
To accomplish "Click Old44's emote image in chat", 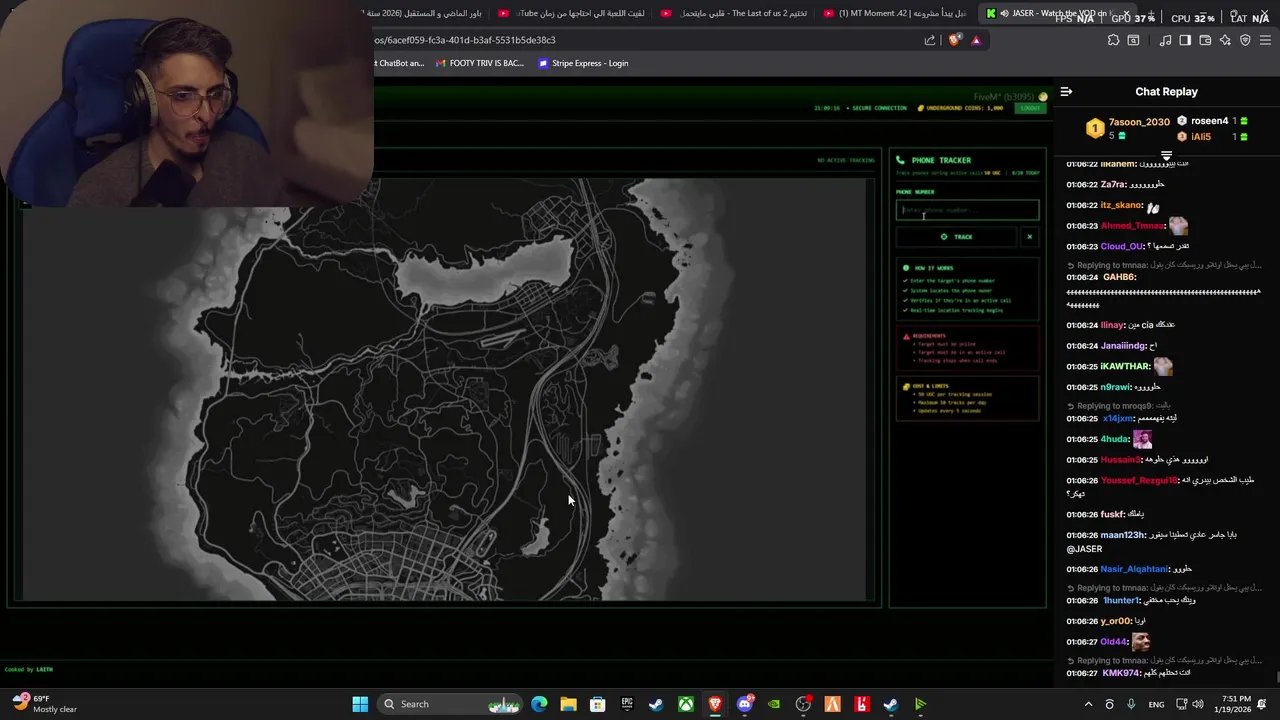I will pyautogui.click(x=1140, y=642).
